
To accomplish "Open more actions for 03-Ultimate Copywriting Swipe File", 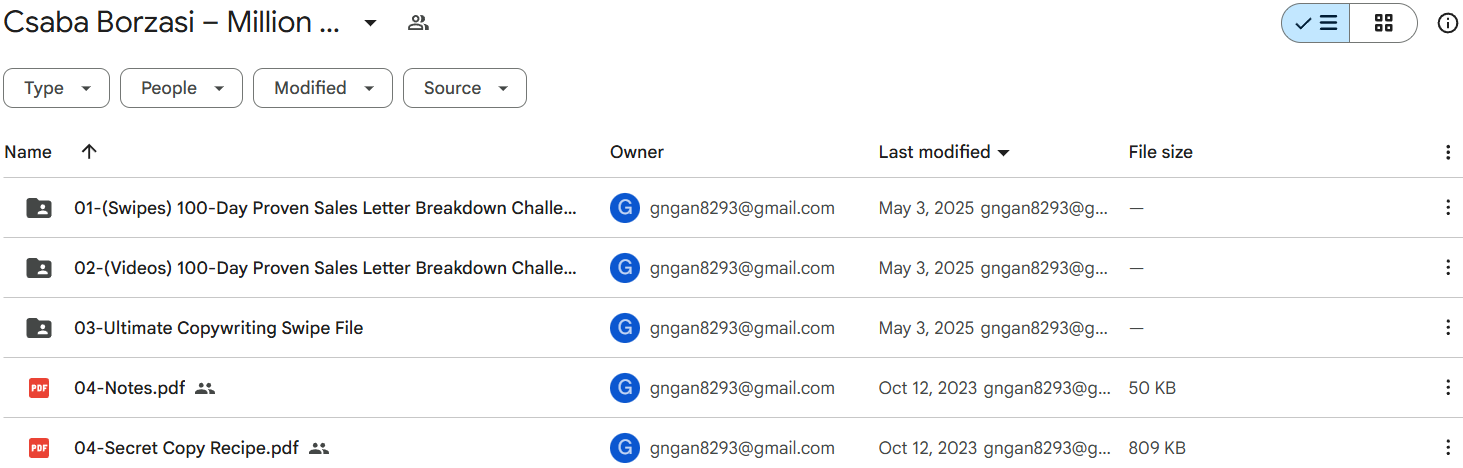I will point(1447,328).
